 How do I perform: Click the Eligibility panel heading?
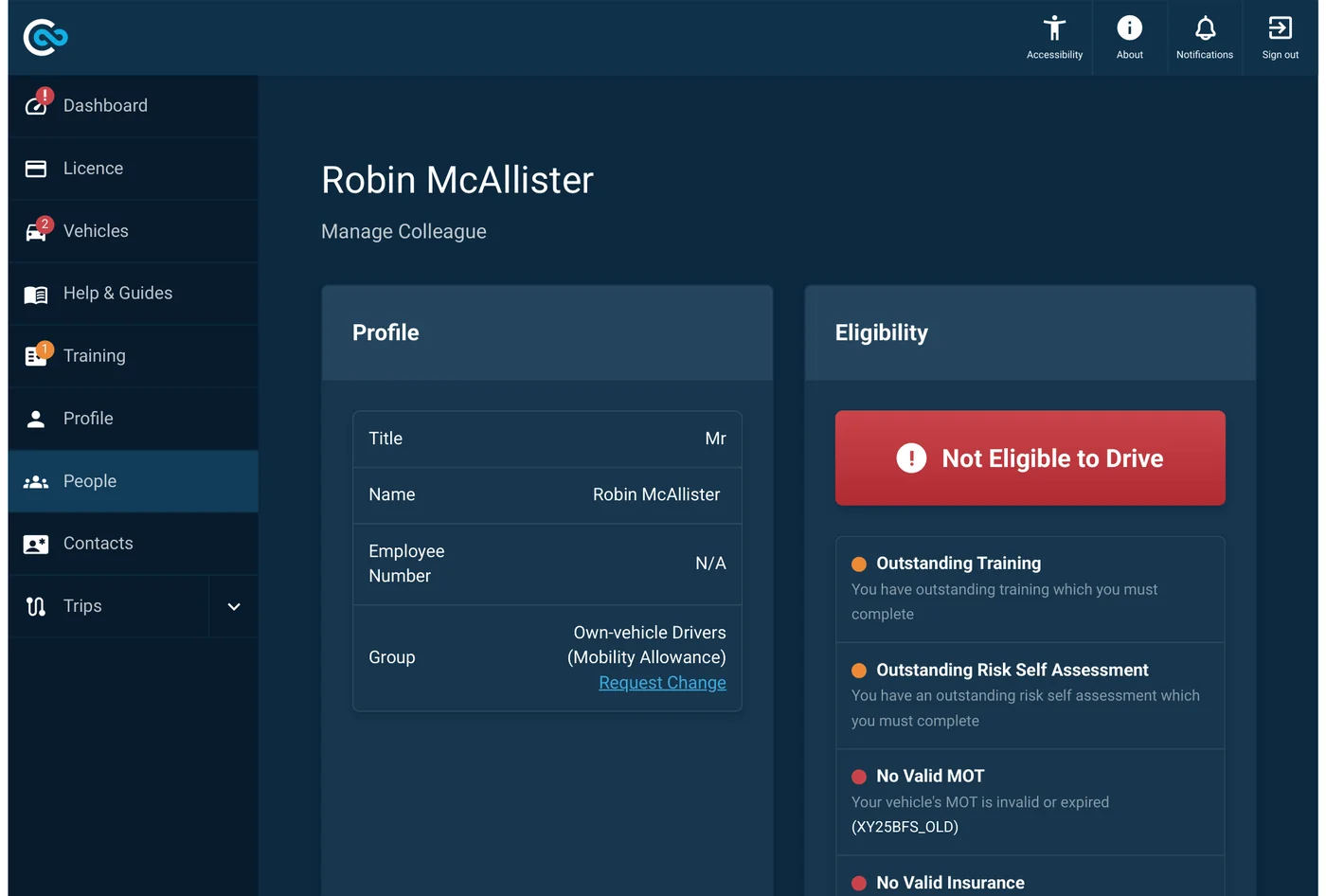(x=882, y=332)
